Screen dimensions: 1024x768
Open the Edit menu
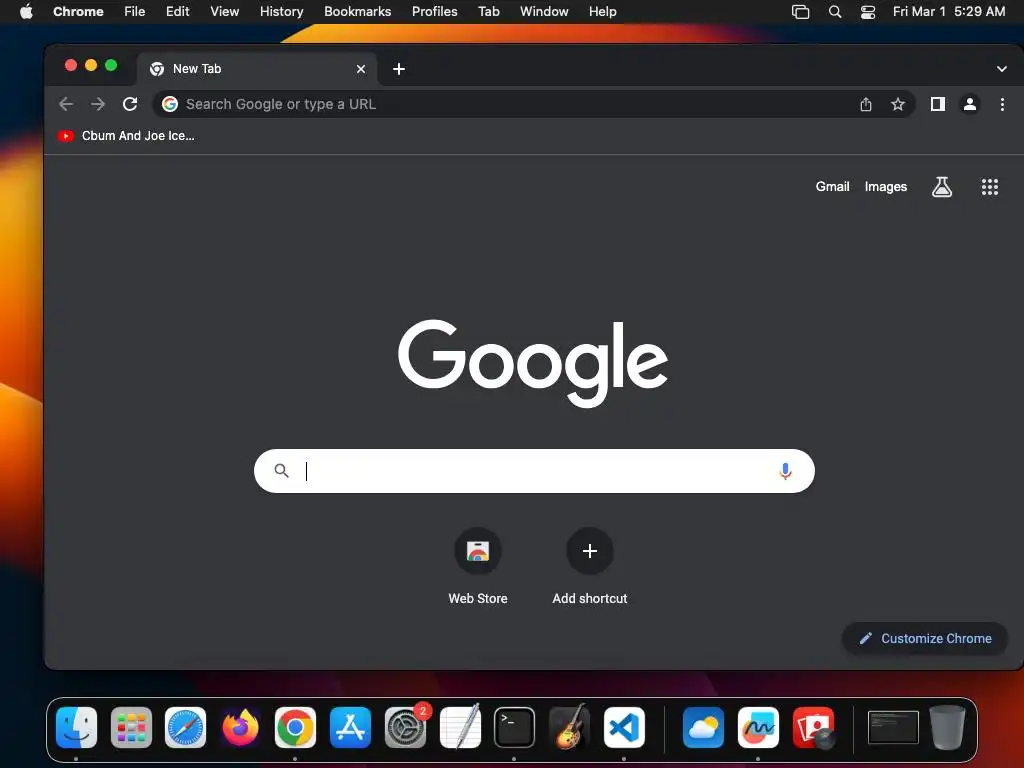click(x=177, y=12)
